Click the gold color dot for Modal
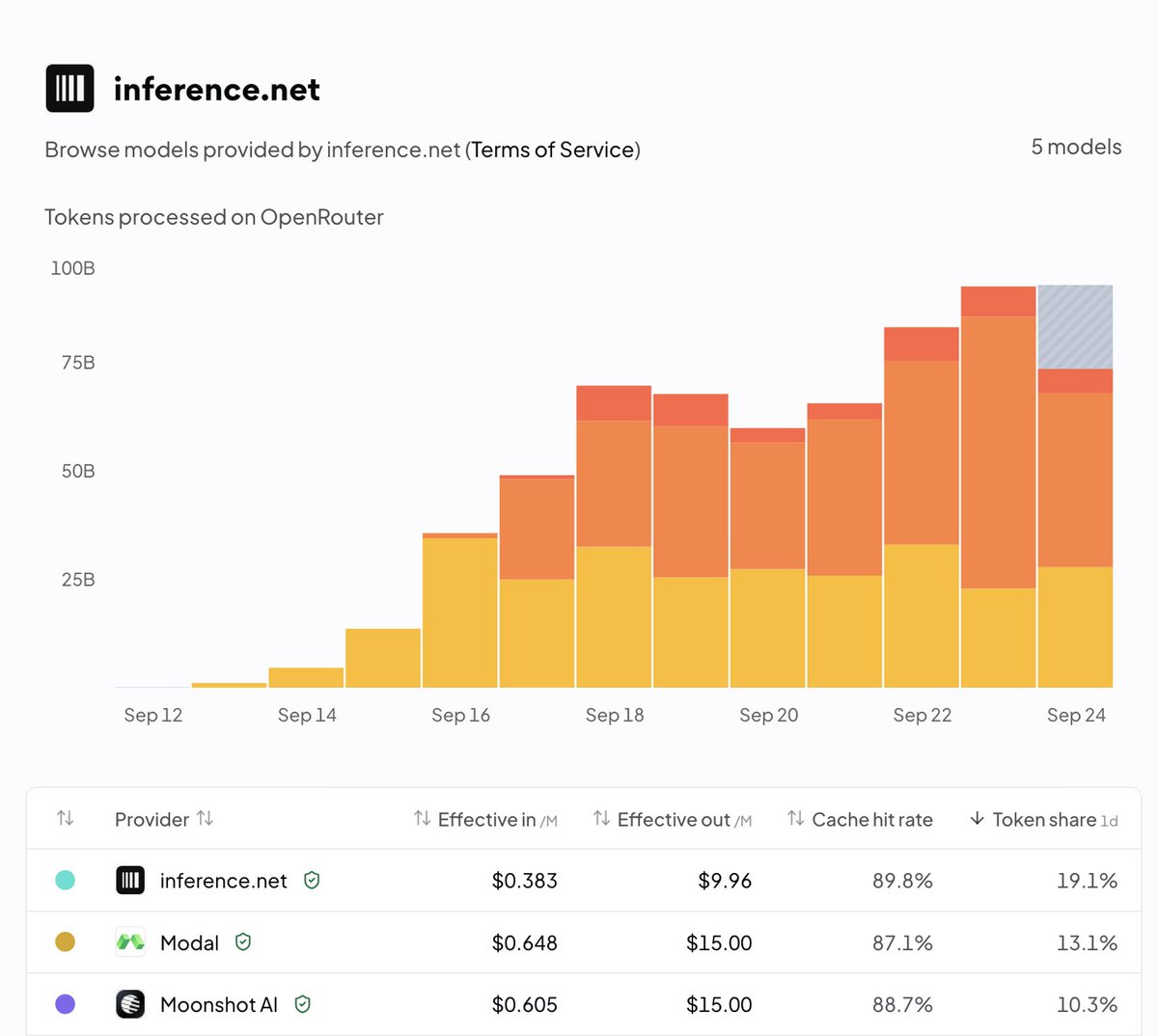Viewport: 1158px width, 1036px height. pyautogui.click(x=66, y=941)
